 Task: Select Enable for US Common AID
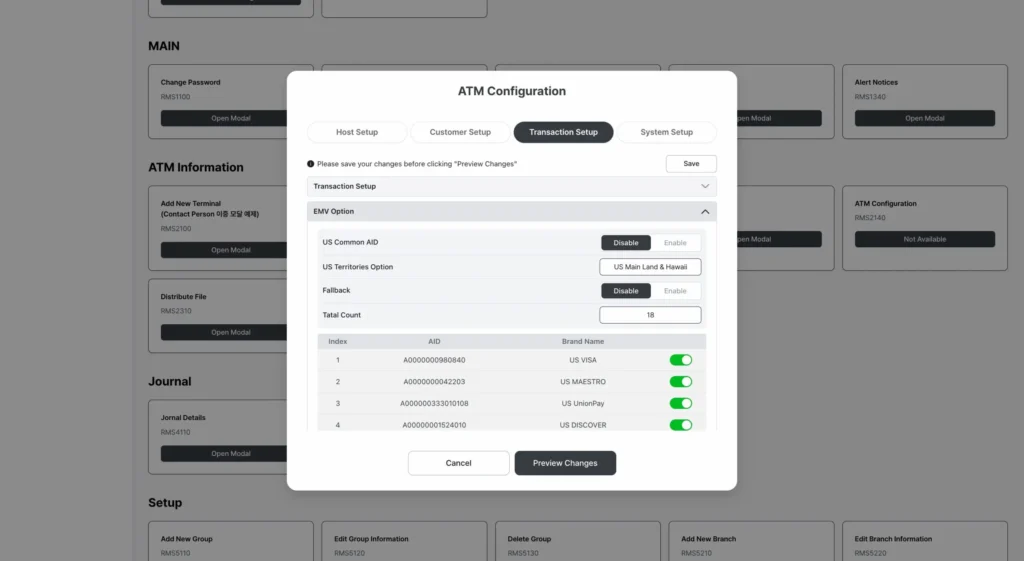(x=676, y=243)
